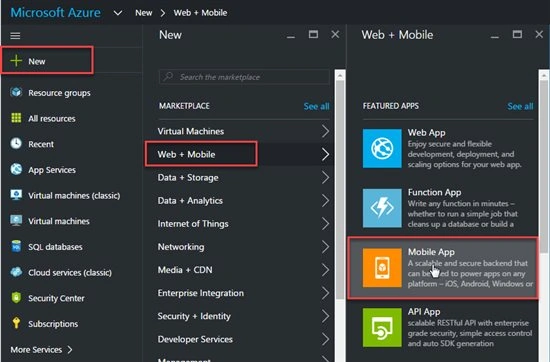Image resolution: width=550 pixels, height=362 pixels.
Task: Maximize the New blade
Action: [313, 34]
